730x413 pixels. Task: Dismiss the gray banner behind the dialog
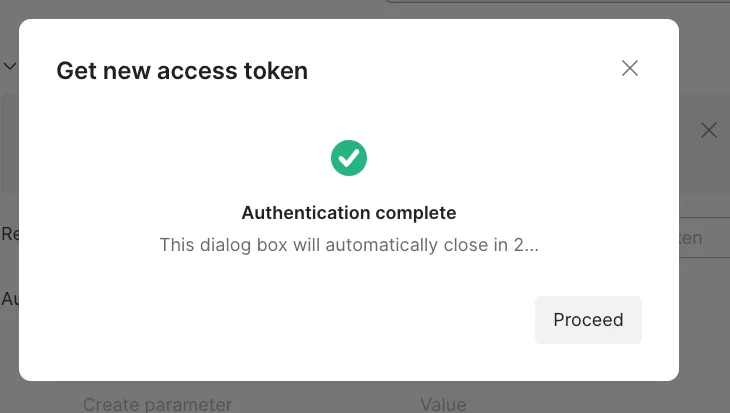pos(708,130)
